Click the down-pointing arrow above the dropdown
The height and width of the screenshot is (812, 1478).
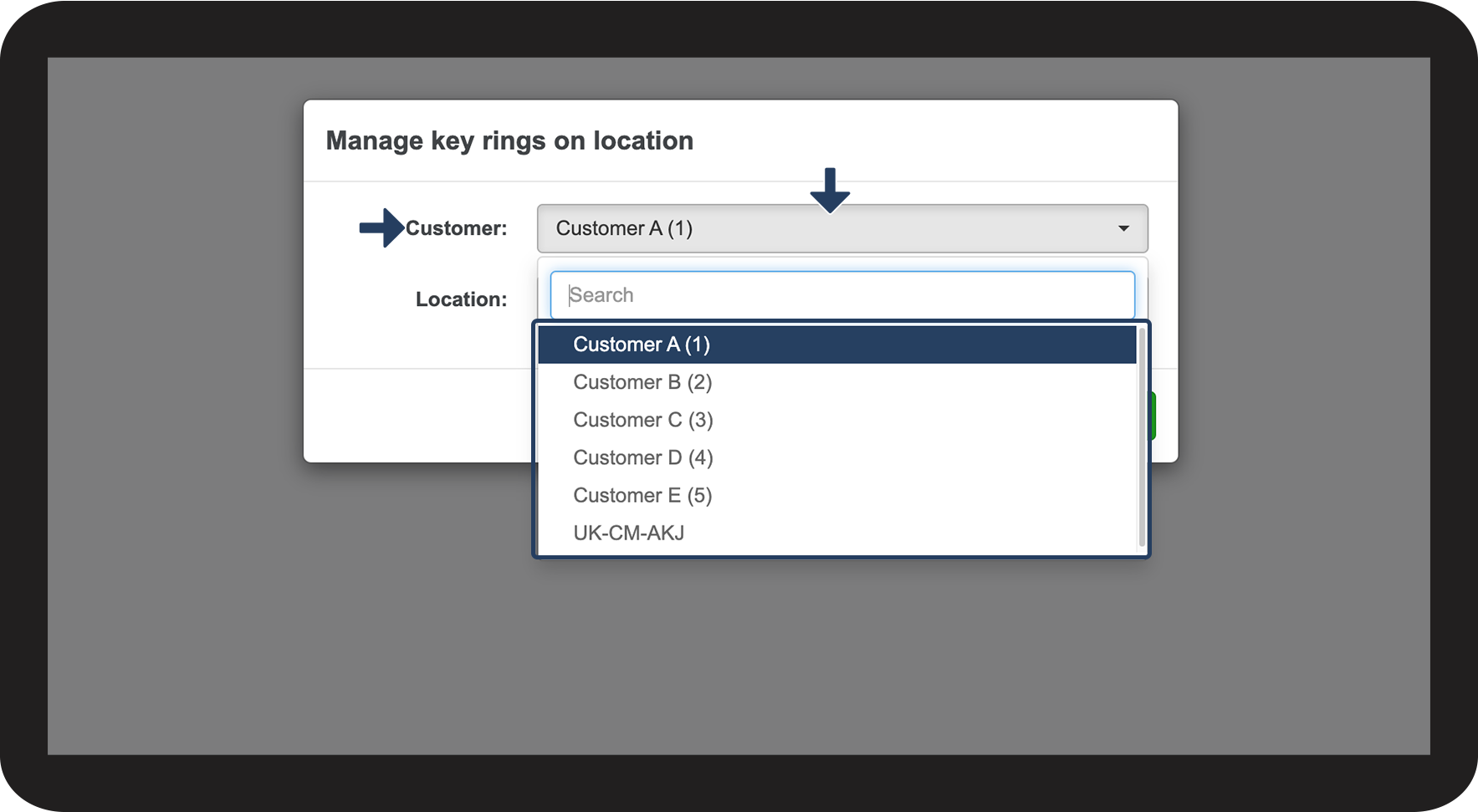pyautogui.click(x=830, y=190)
